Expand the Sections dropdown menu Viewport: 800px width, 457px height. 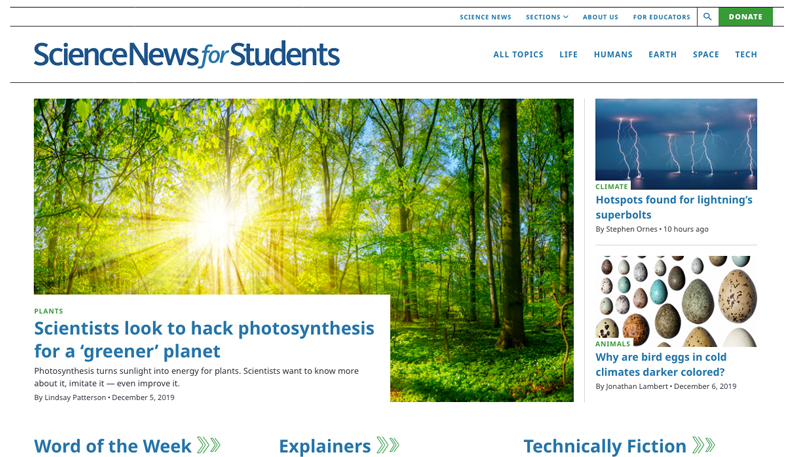coord(547,17)
